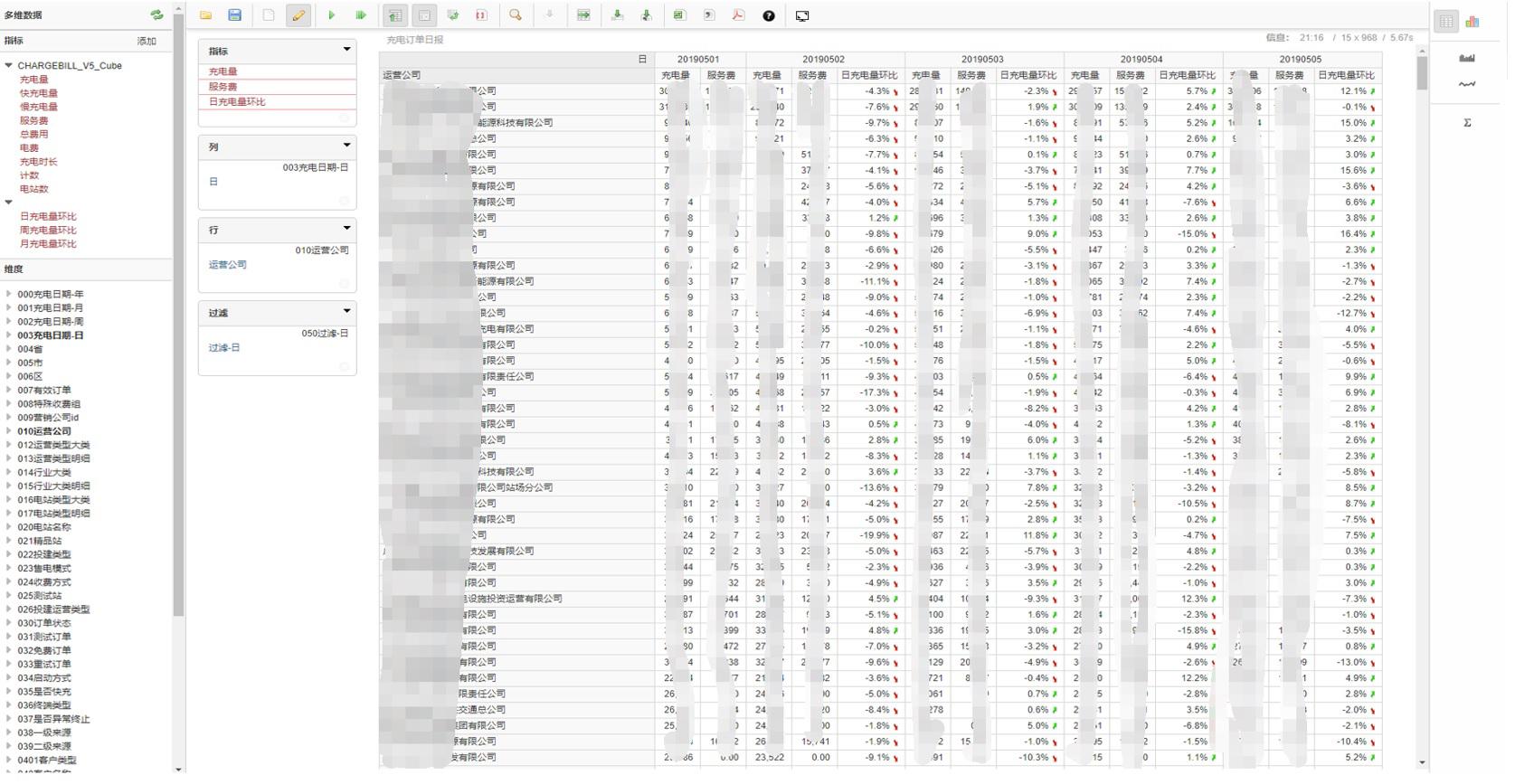This screenshot has height=784, width=1515.
Task: Export the report to PDF
Action: coord(738,15)
